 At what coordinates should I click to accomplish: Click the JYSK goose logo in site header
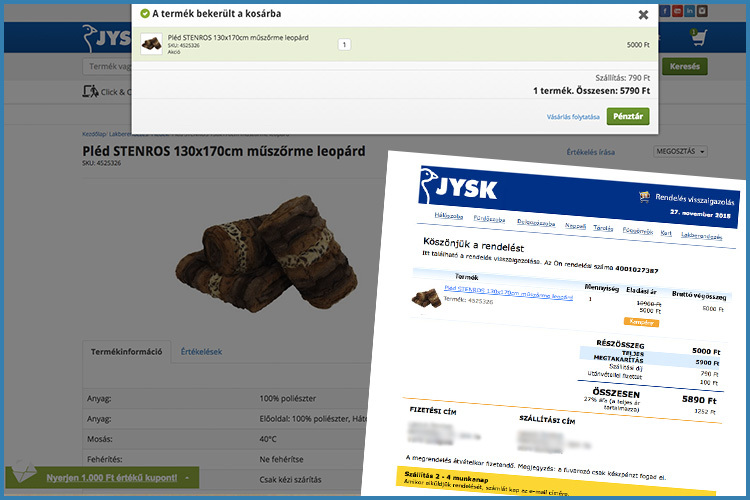(x=106, y=38)
